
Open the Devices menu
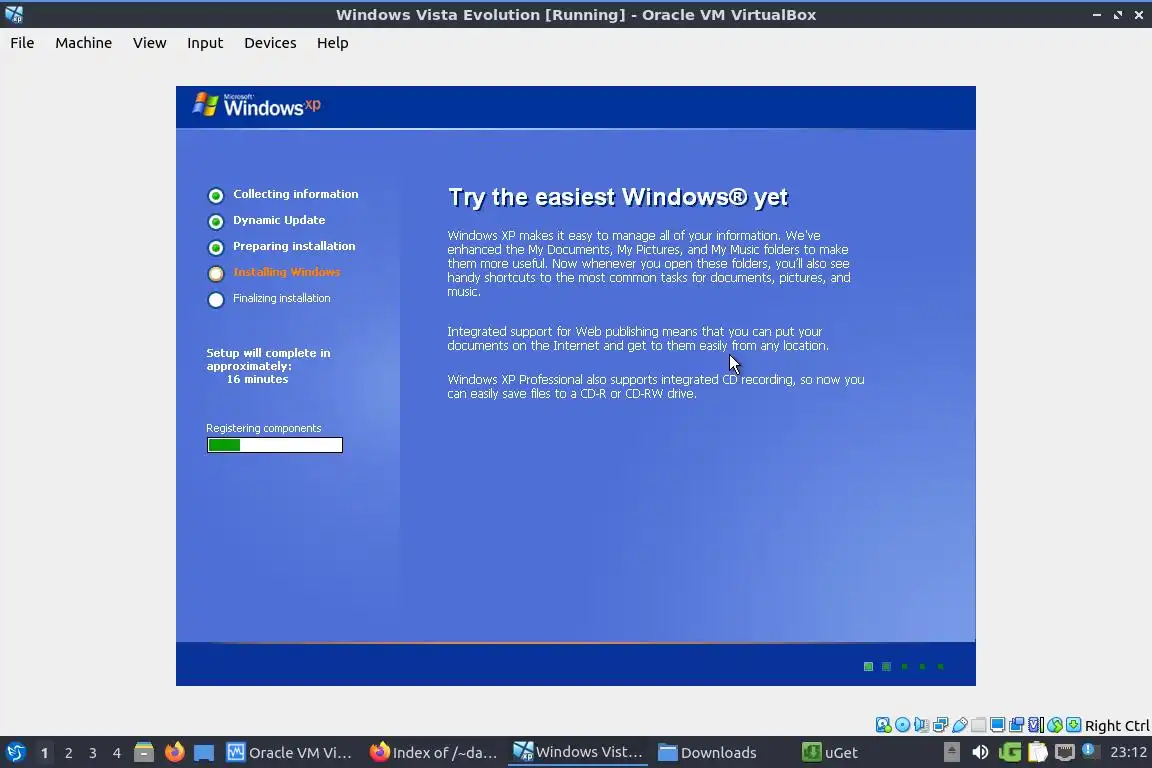coord(270,43)
